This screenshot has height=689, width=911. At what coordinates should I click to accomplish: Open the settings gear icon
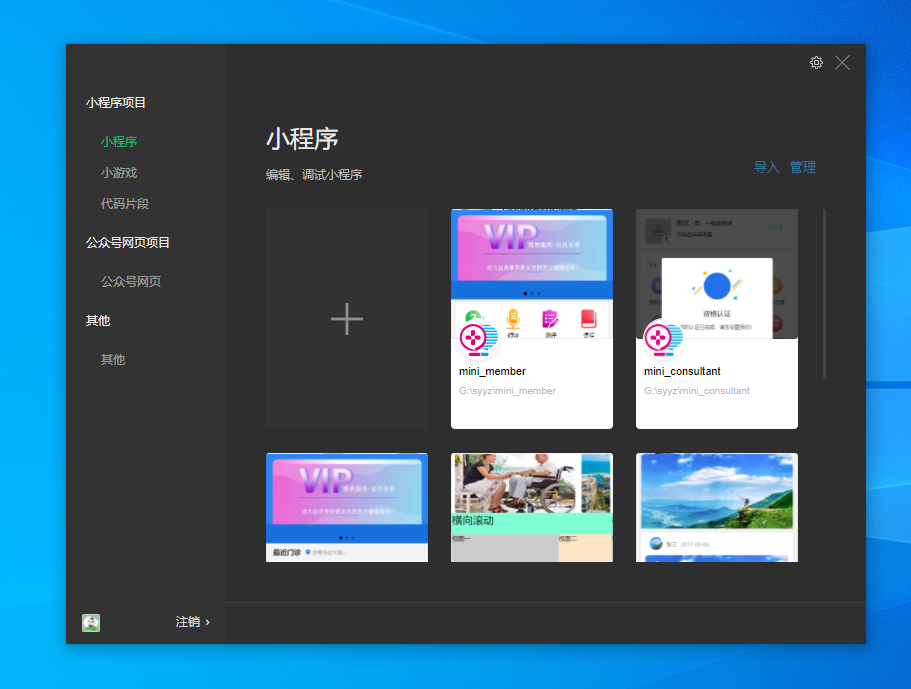click(x=816, y=63)
